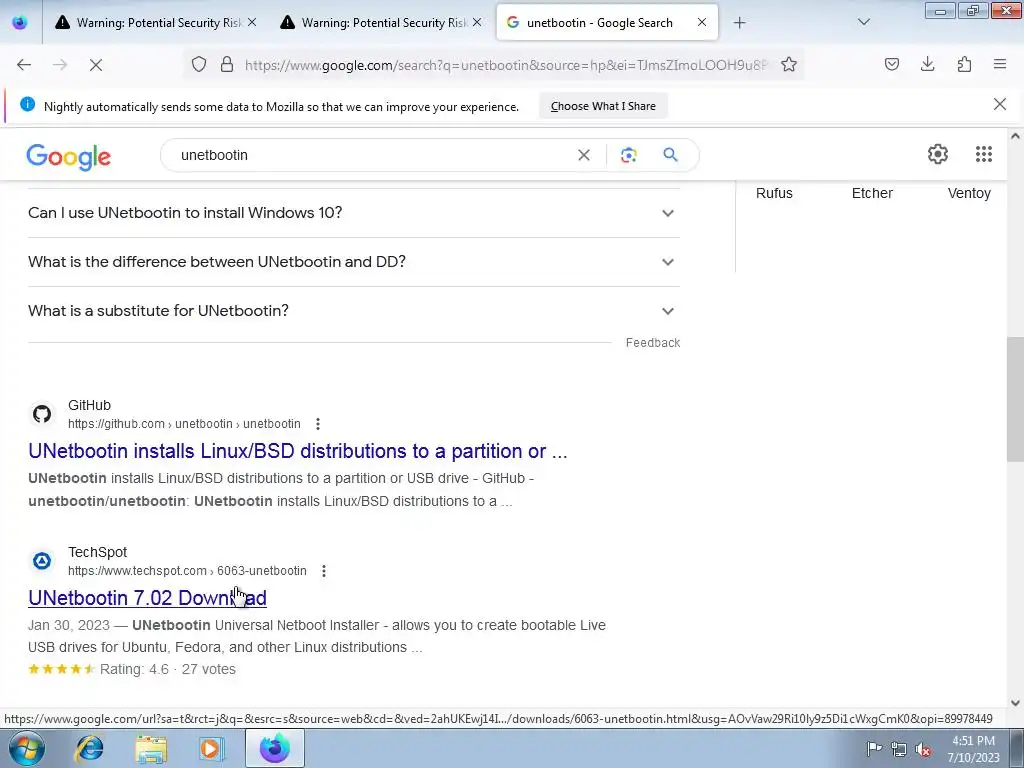List all open tabs with the chevron
The width and height of the screenshot is (1024, 768).
pyautogui.click(x=863, y=22)
